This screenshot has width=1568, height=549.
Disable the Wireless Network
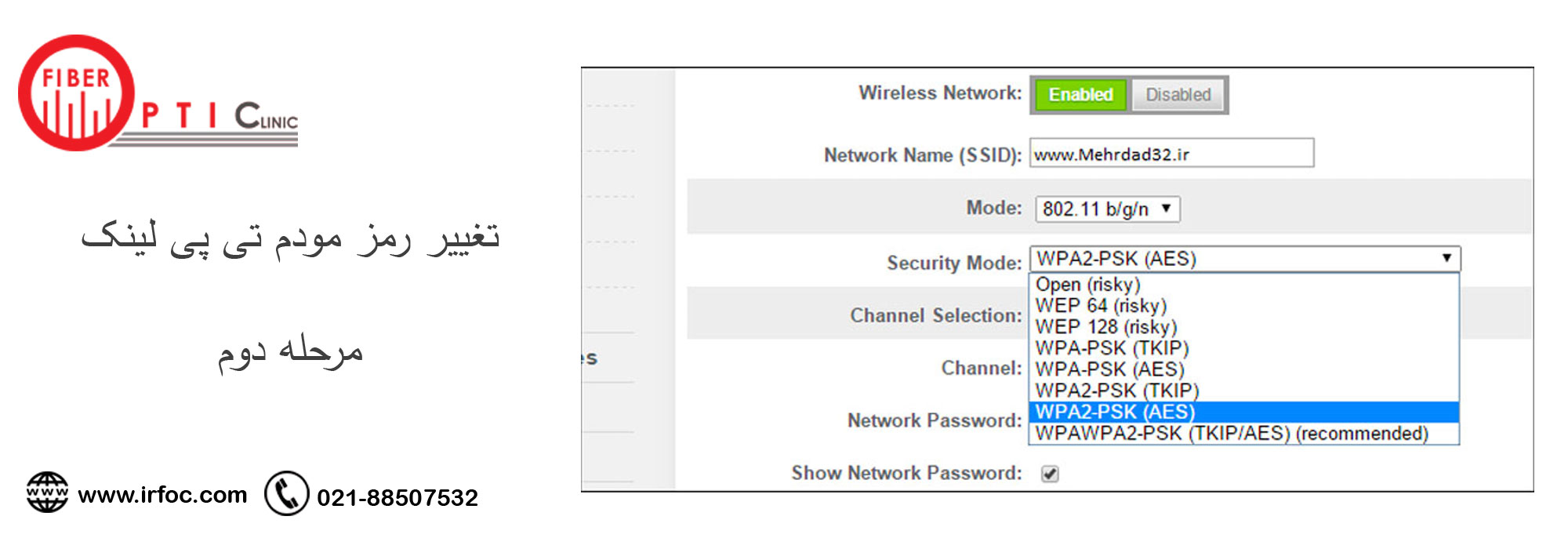[1178, 95]
